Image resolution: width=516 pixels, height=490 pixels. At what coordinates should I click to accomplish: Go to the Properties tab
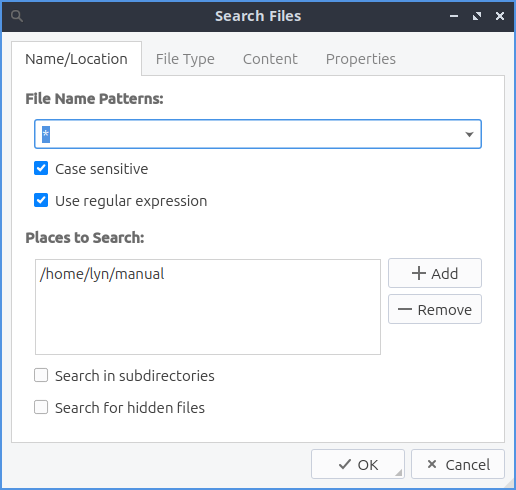361,59
